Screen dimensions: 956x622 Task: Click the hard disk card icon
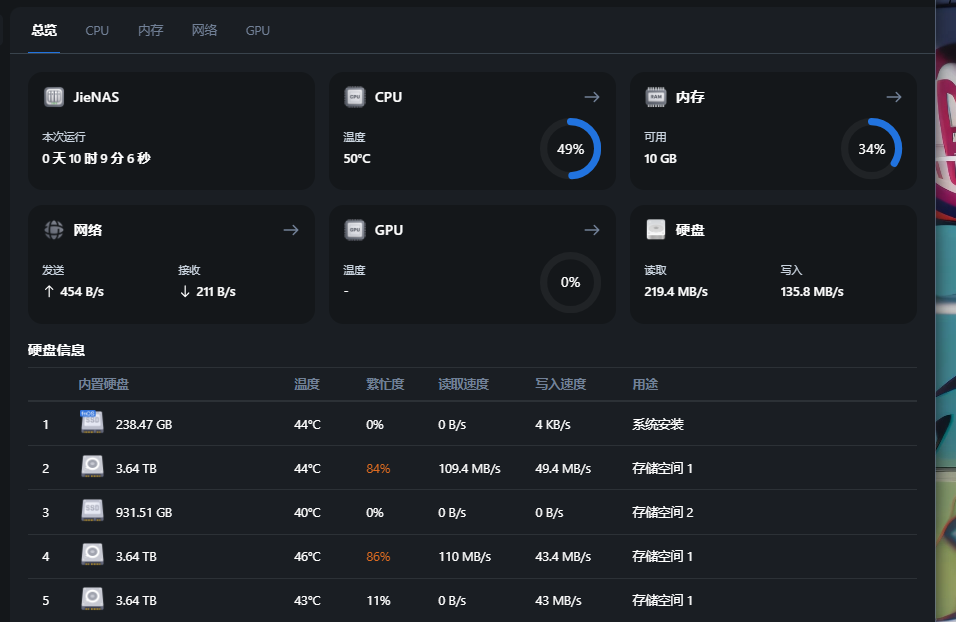pyautogui.click(x=656, y=230)
